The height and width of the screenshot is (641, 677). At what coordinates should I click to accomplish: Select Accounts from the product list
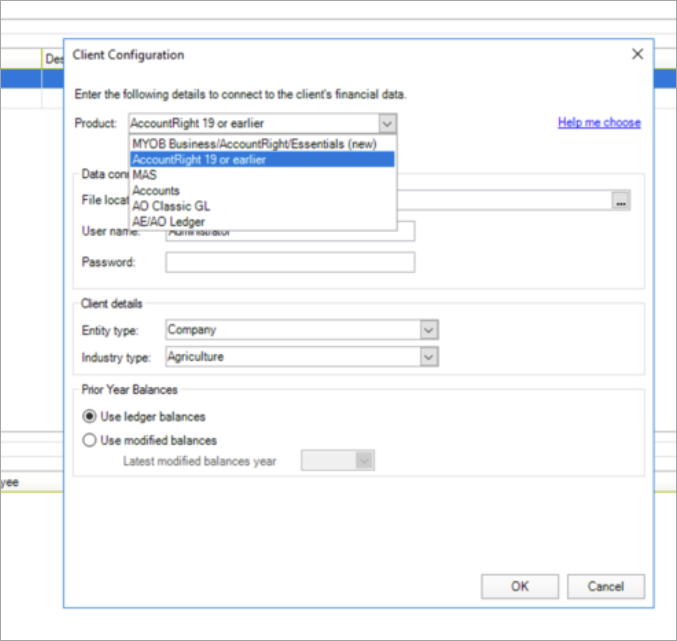pyautogui.click(x=263, y=190)
